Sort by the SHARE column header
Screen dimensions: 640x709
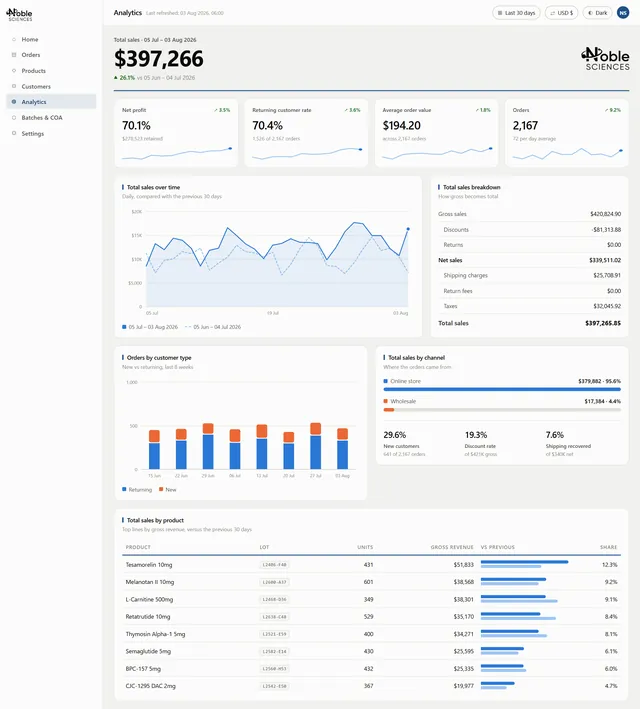[x=609, y=547]
